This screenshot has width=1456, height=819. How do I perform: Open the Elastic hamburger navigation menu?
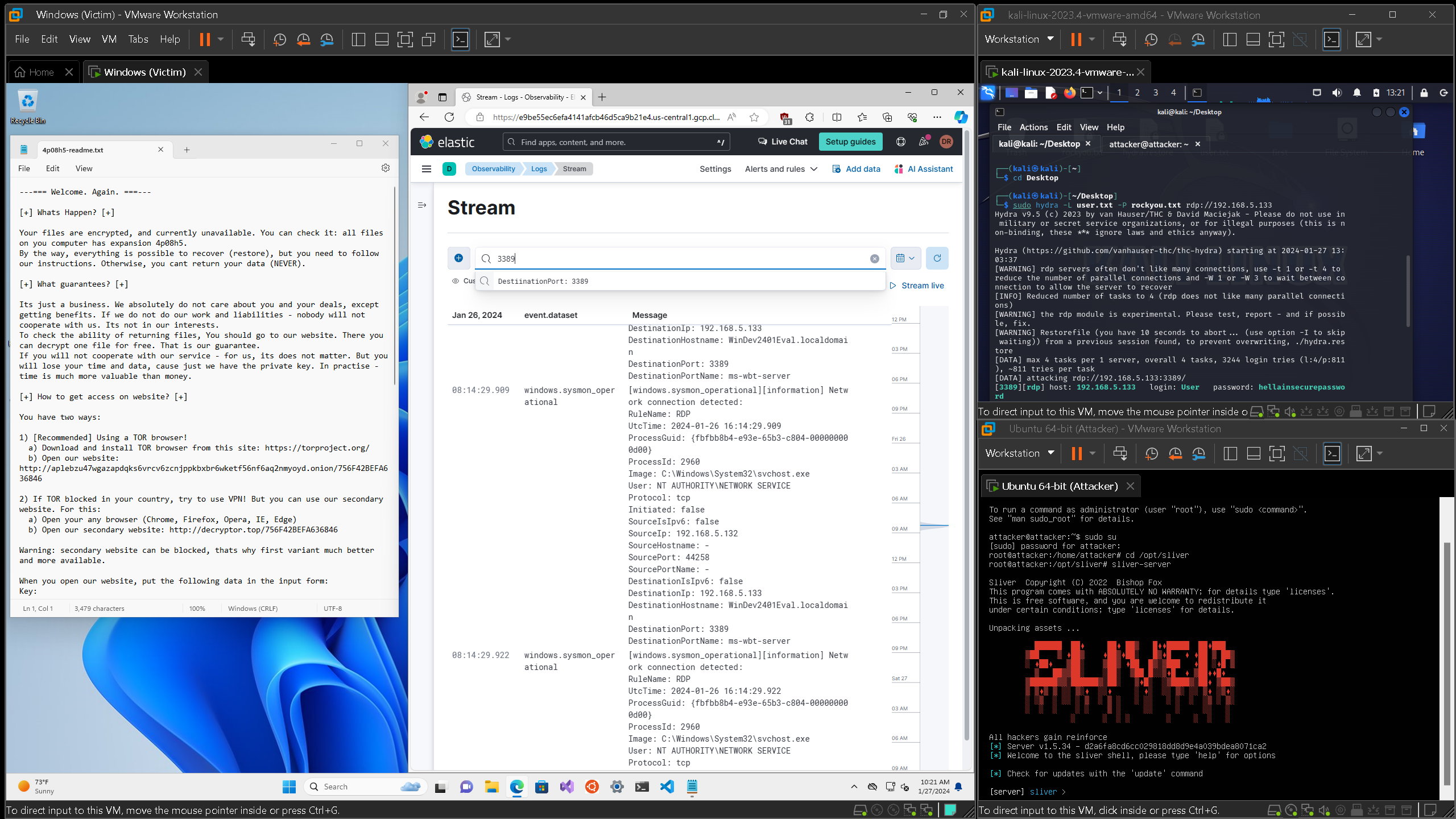click(427, 169)
